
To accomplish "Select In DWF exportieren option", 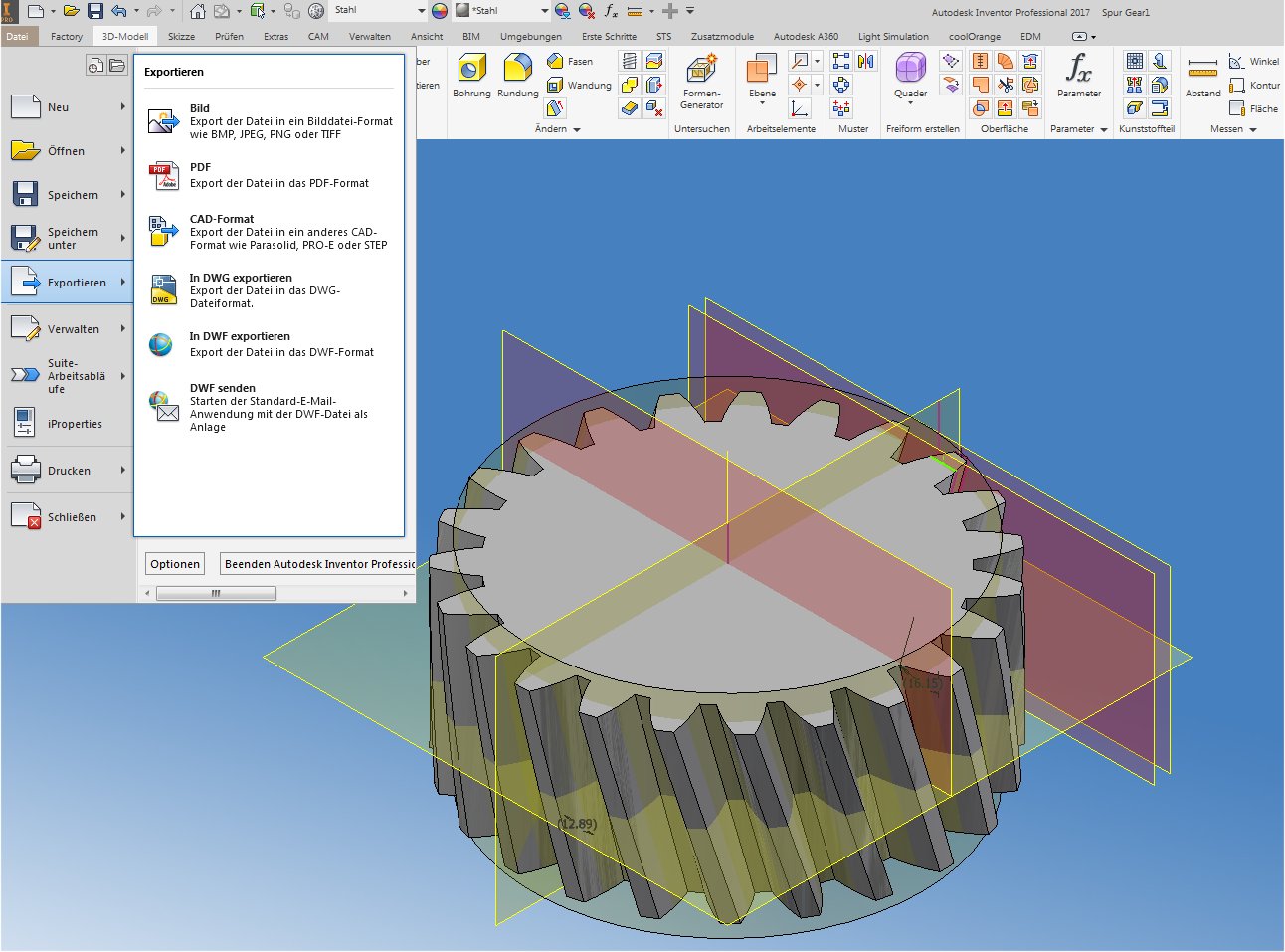I will 270,344.
